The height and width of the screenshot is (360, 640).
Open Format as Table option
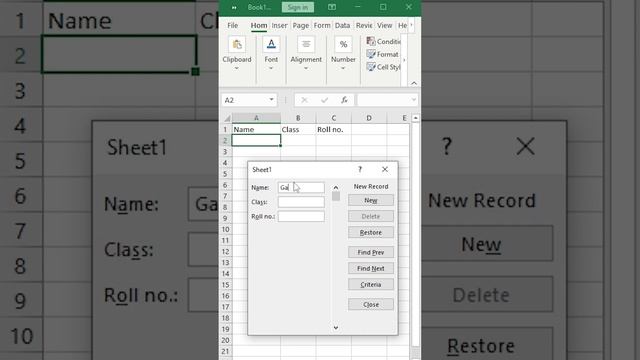click(x=382, y=54)
